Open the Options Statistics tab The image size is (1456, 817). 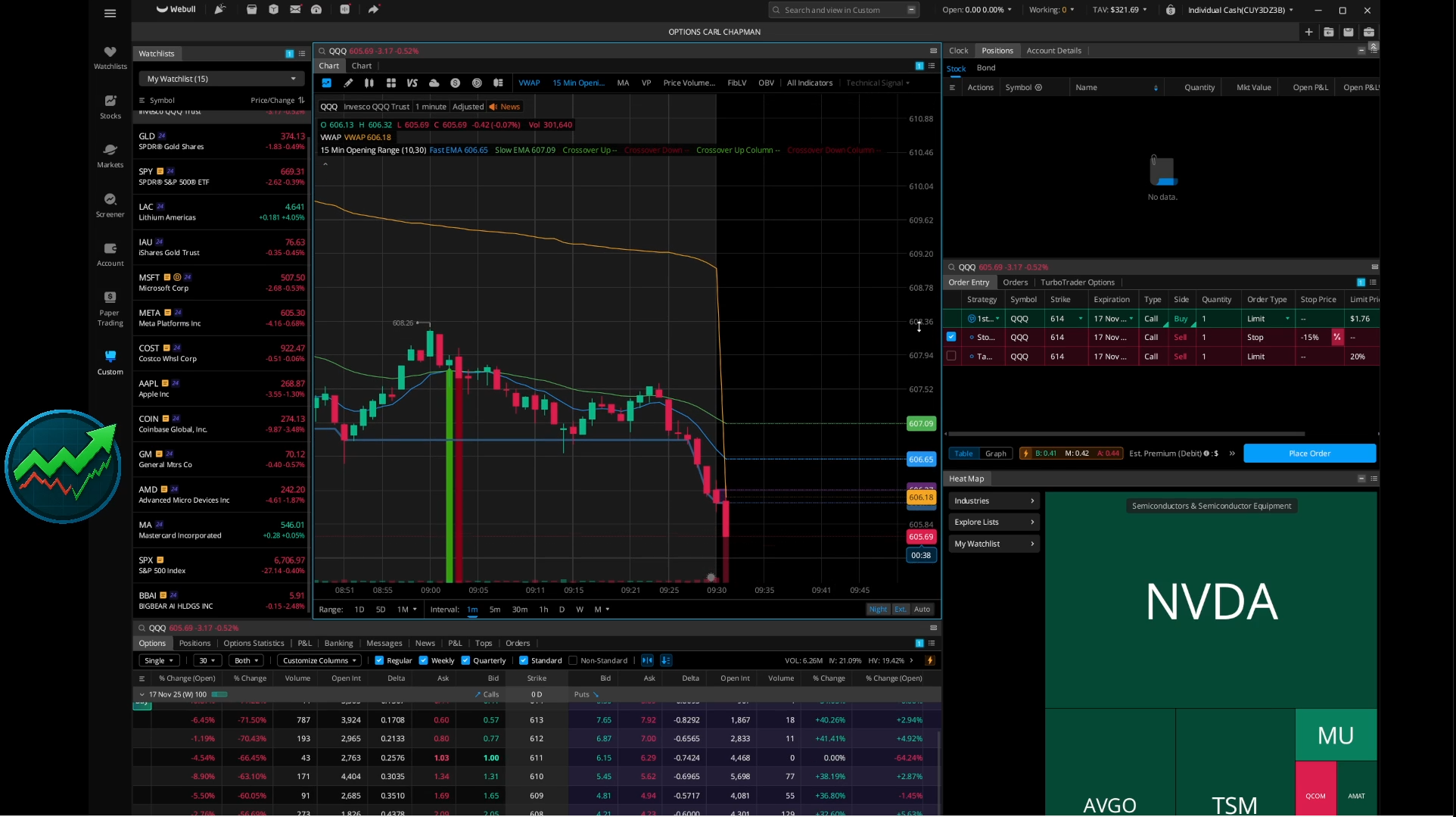(254, 644)
